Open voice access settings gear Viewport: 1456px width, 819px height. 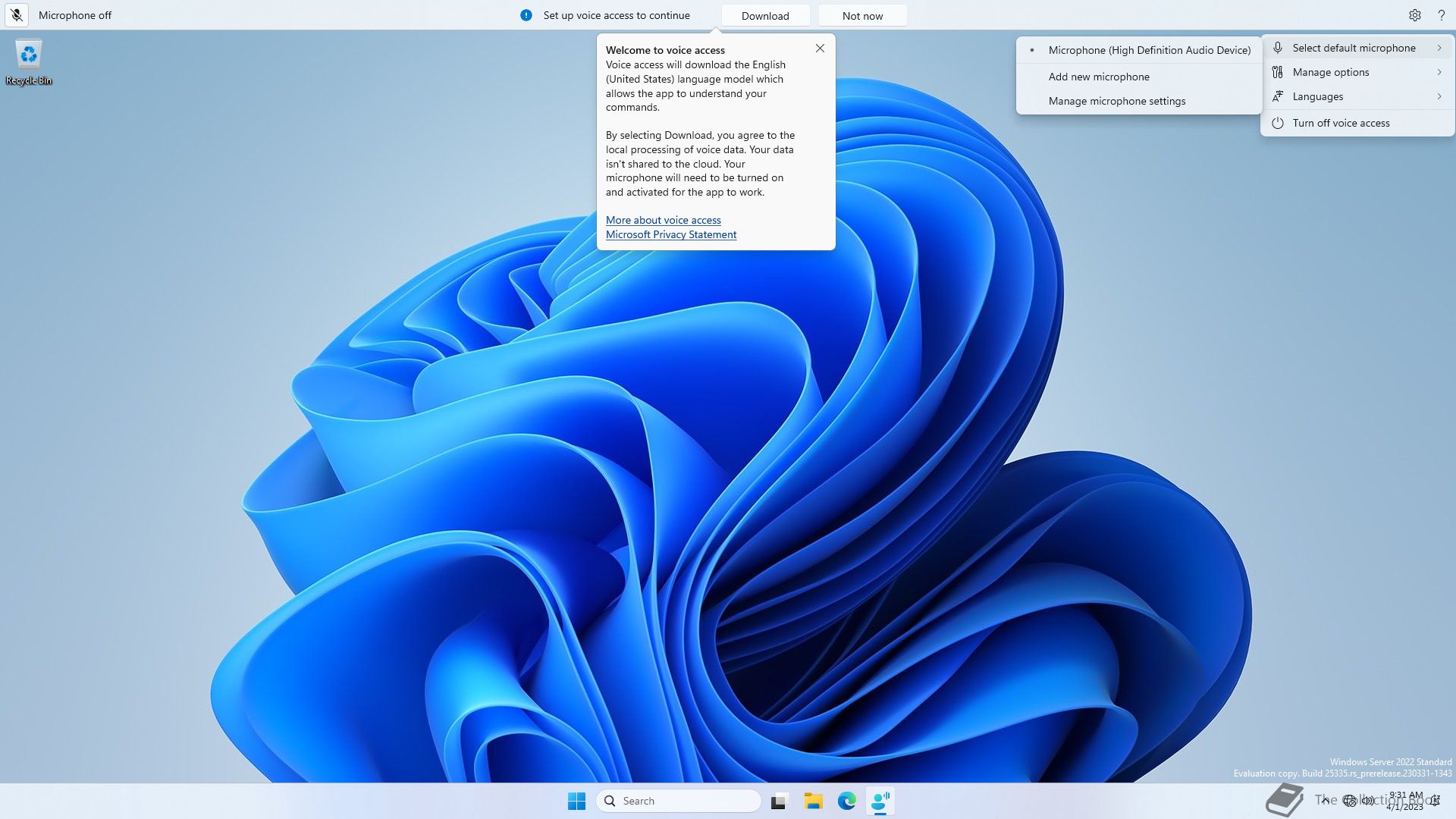coord(1414,15)
